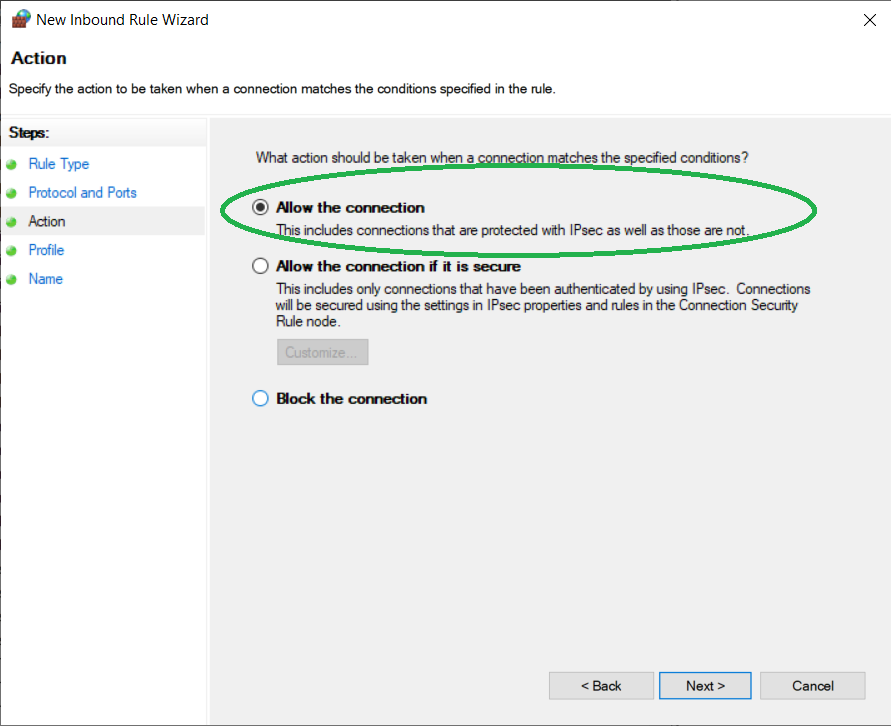
Task: Select the 'Block the connection' option
Action: tap(261, 399)
